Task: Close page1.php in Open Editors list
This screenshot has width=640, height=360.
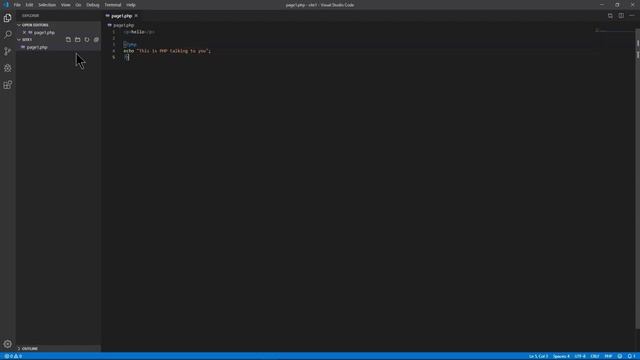Action: (24, 32)
